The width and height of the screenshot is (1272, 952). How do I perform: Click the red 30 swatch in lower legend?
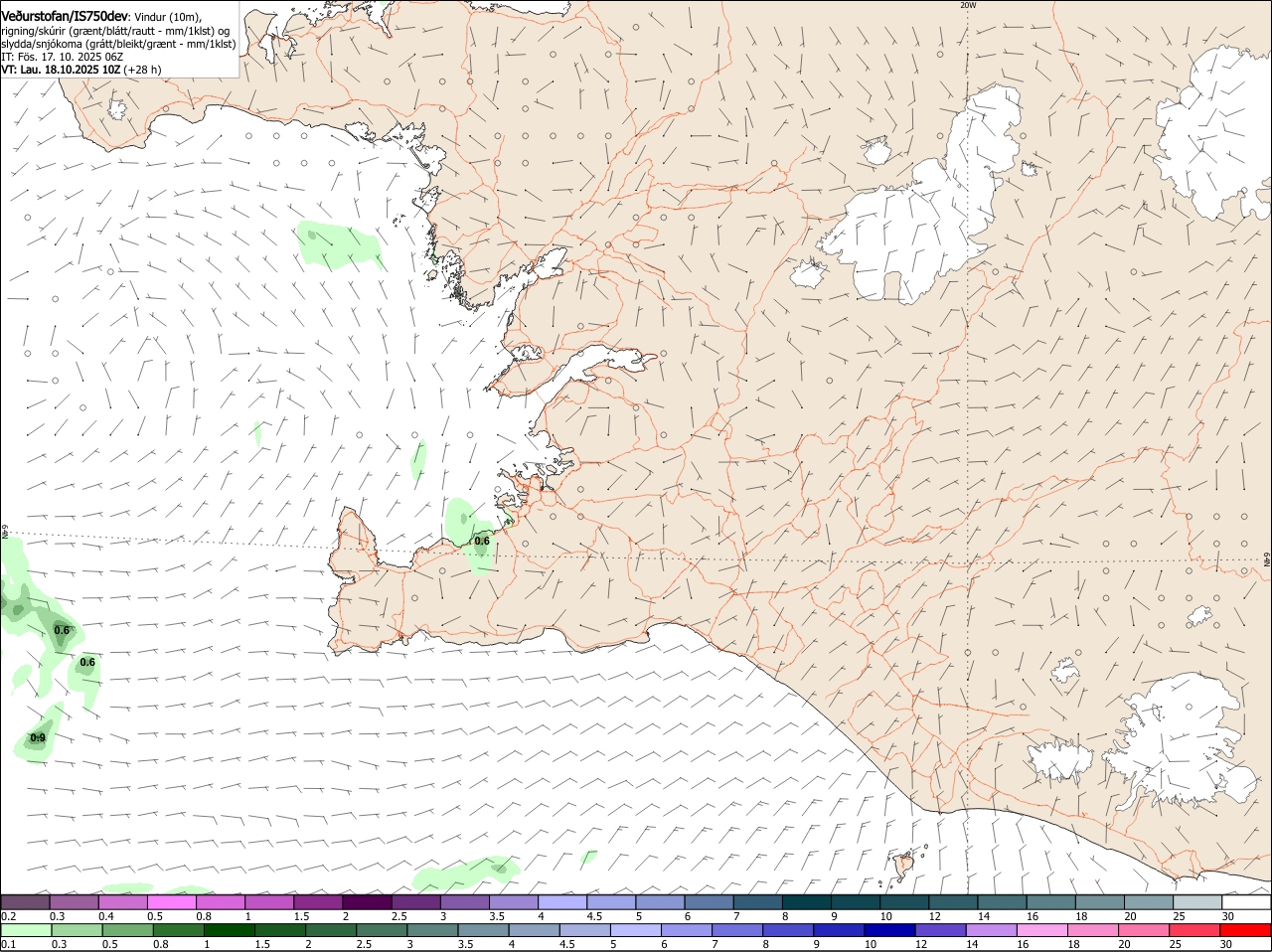pos(1246,930)
